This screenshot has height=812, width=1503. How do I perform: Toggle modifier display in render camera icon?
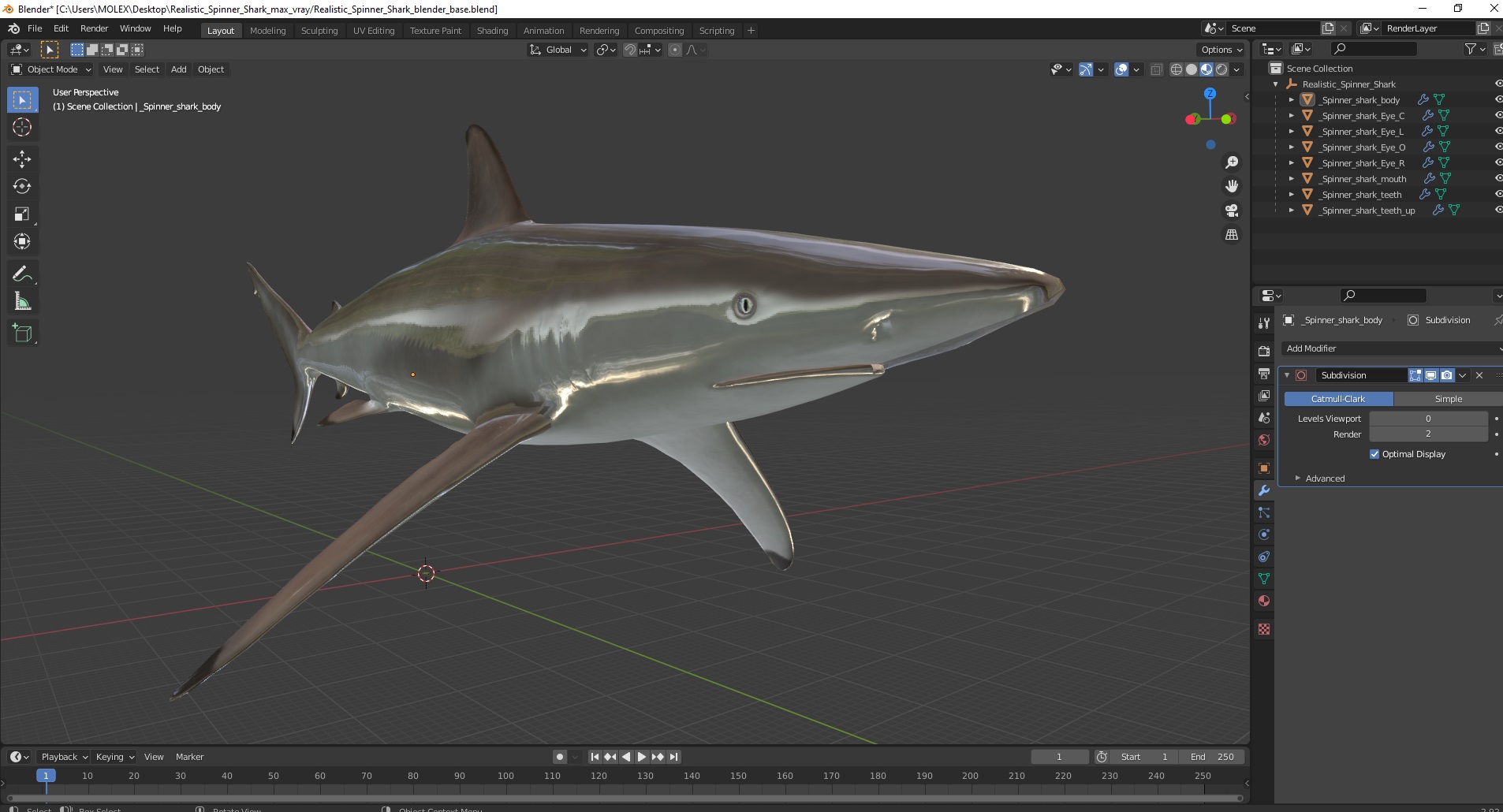click(1446, 375)
